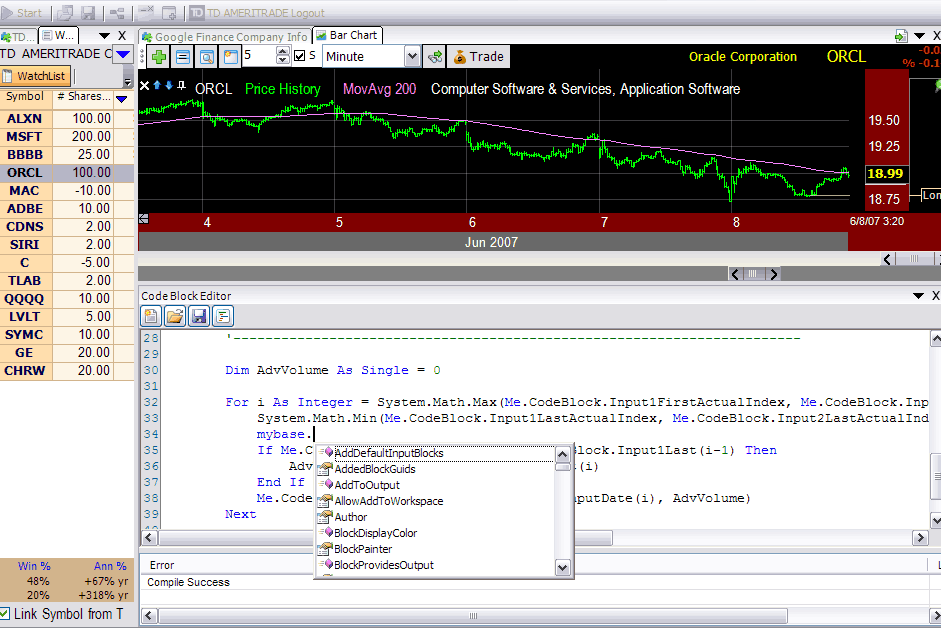Click the toolbar overflow arrow beside WatchList
The height and width of the screenshot is (628, 941).
point(127,81)
